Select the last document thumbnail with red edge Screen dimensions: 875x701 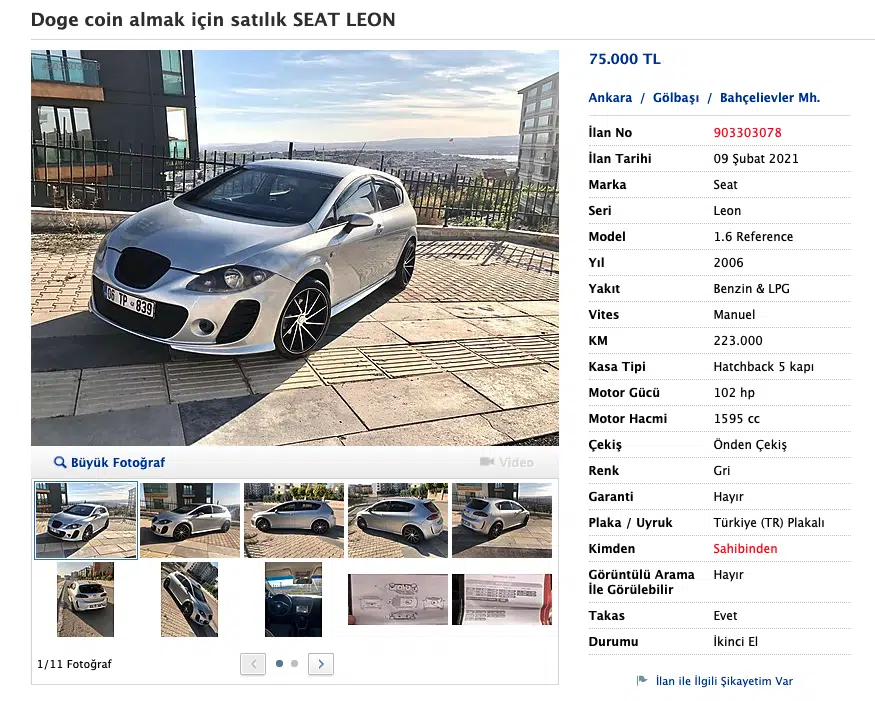(x=501, y=599)
